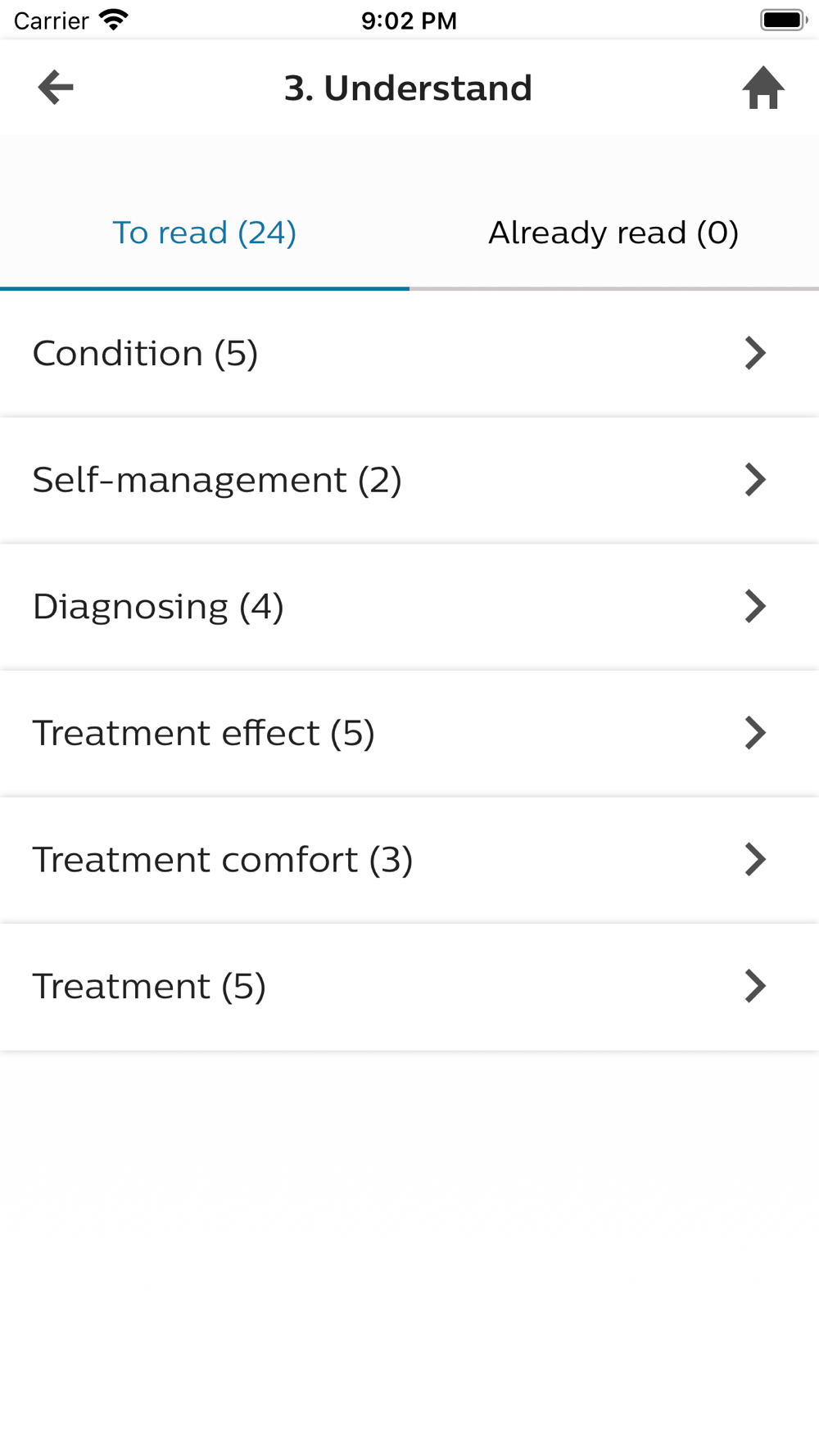The height and width of the screenshot is (1456, 819).
Task: Select the 'Self-management (2)' label
Action: coord(217,480)
